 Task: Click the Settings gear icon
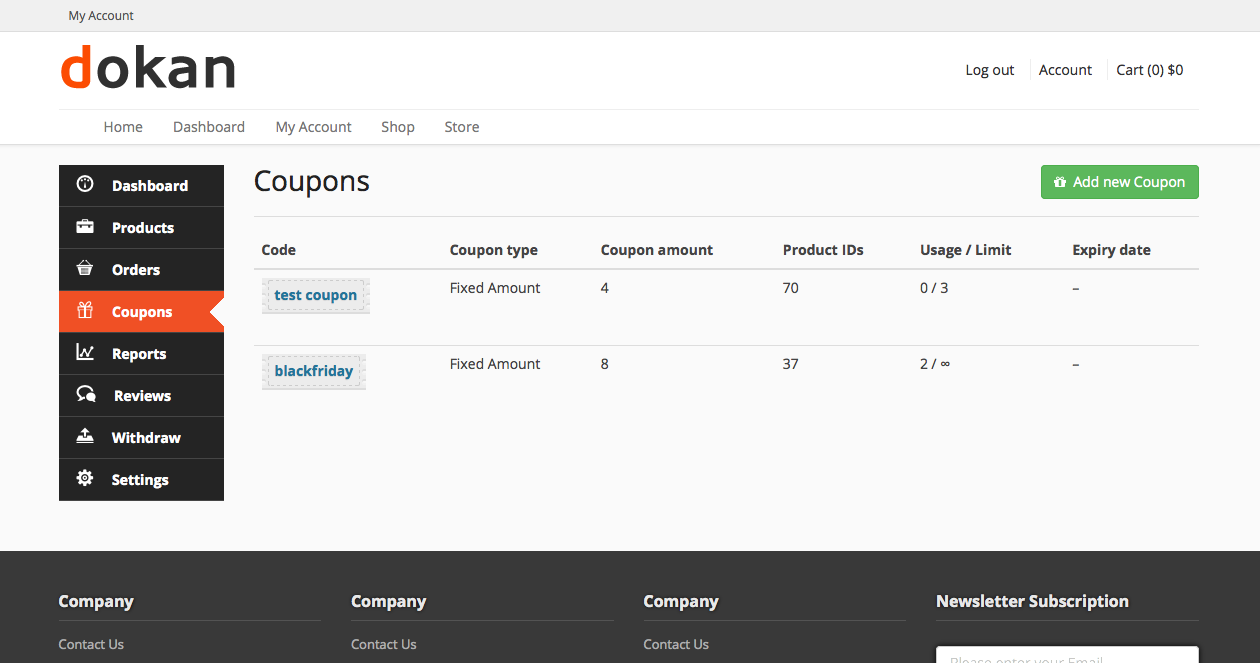coord(85,479)
